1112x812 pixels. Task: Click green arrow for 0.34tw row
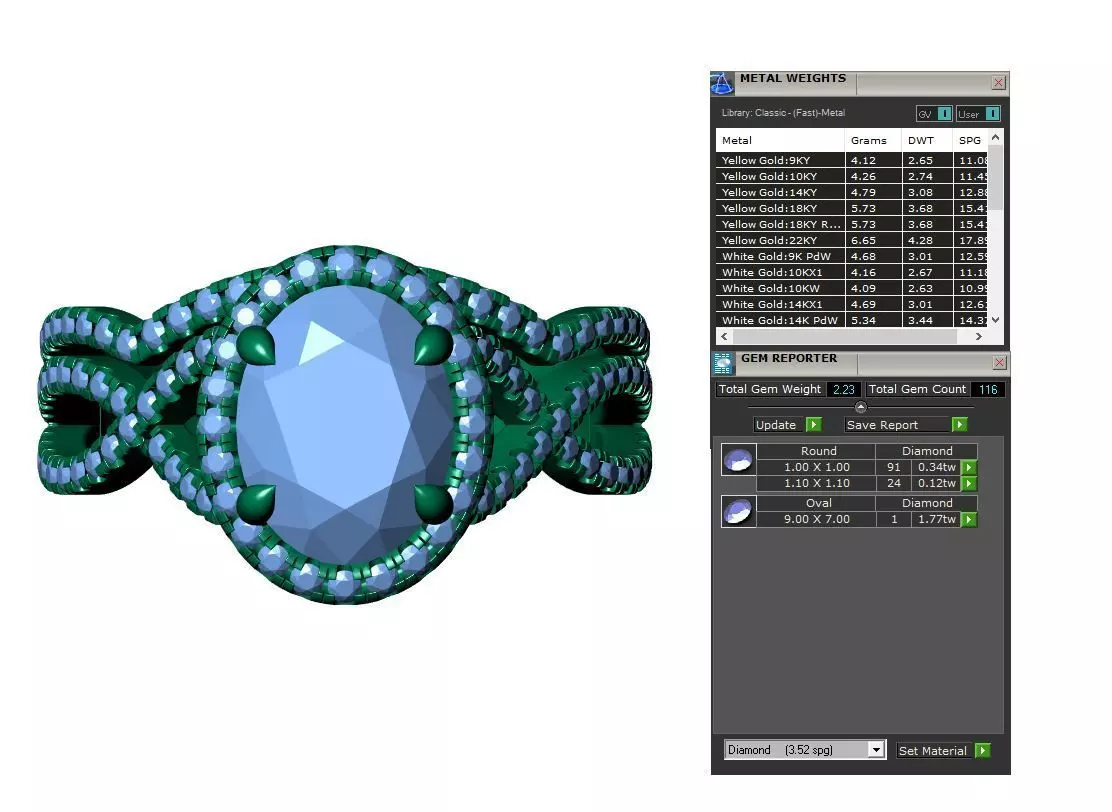click(969, 467)
